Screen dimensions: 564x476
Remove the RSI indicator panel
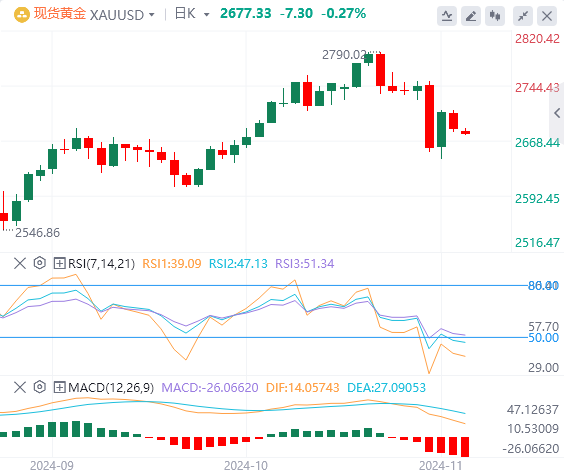pos(20,263)
